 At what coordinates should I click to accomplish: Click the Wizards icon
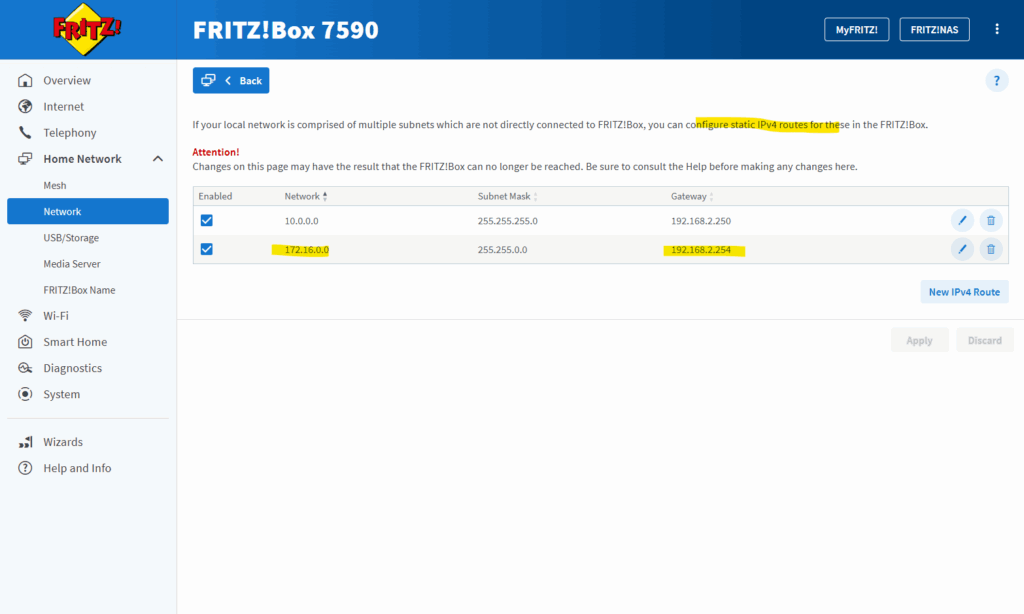25,442
